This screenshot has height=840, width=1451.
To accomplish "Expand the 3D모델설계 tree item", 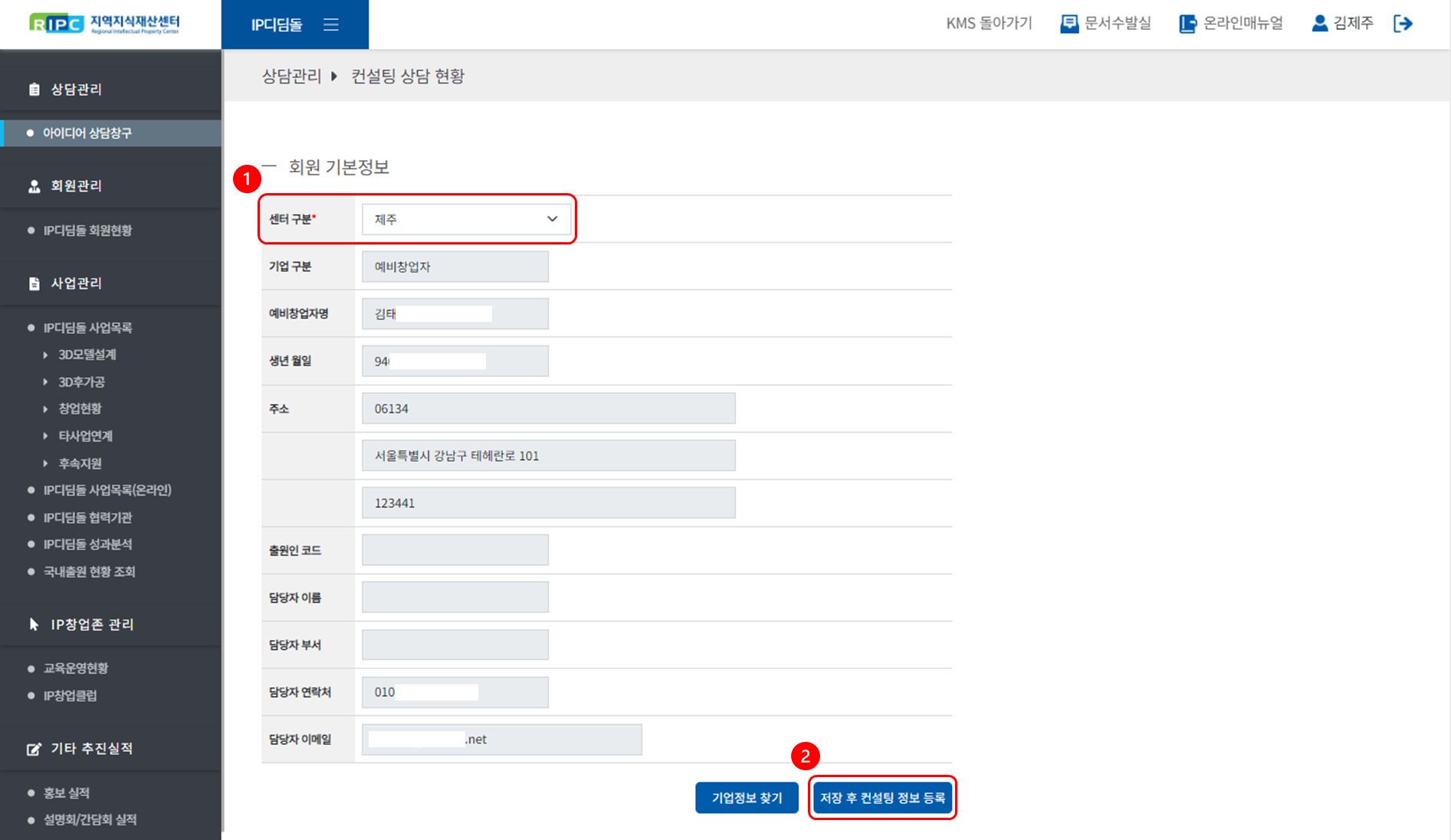I will point(46,355).
